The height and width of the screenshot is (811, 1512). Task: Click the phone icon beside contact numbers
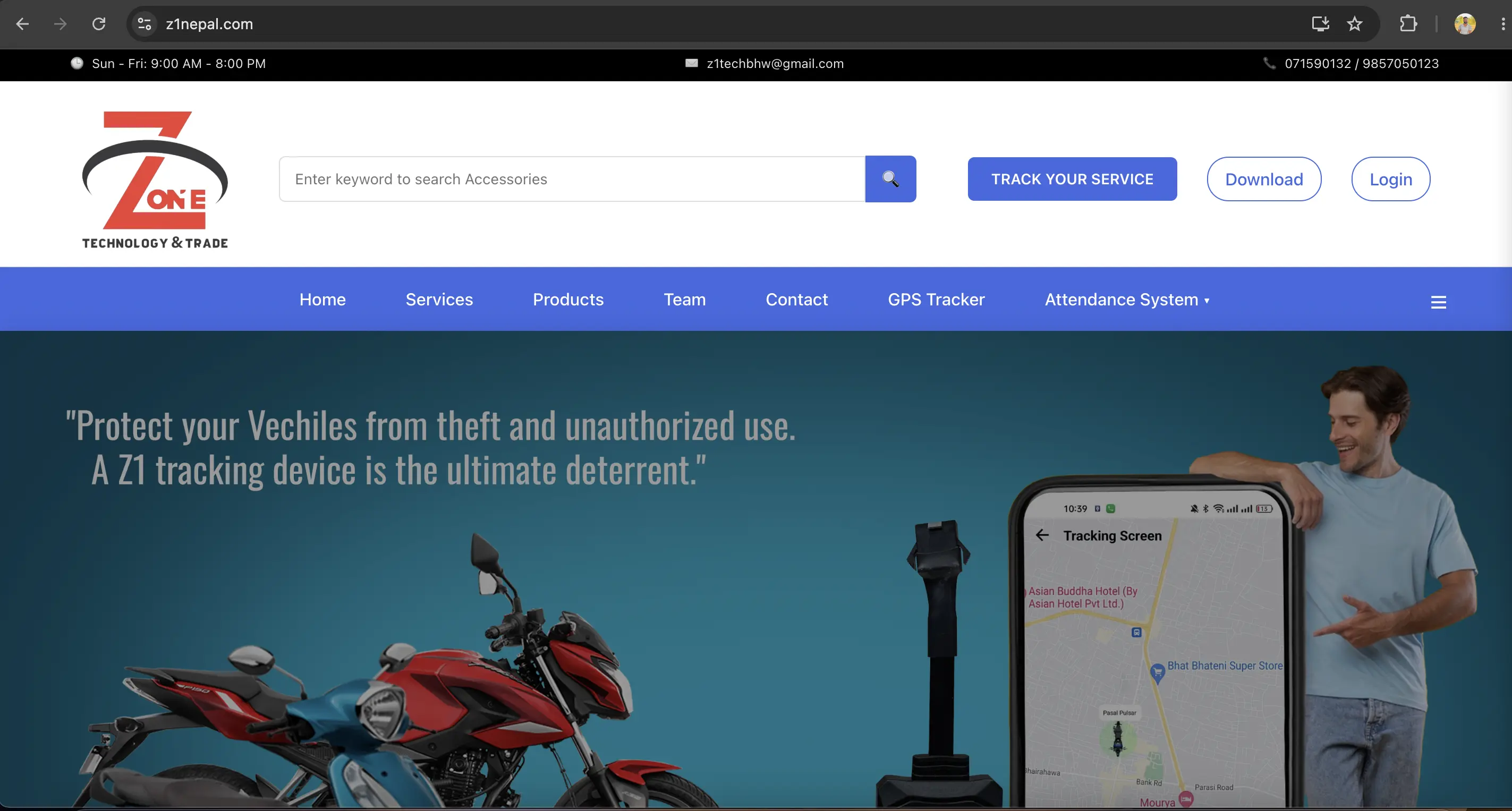click(1269, 63)
